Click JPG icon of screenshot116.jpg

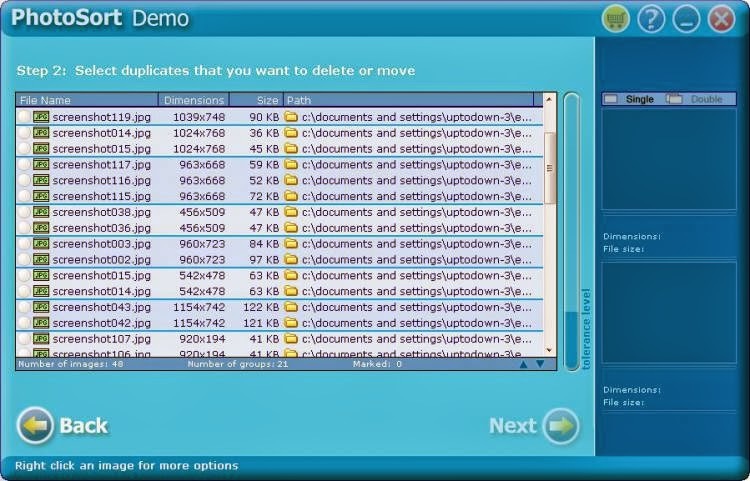(x=41, y=180)
